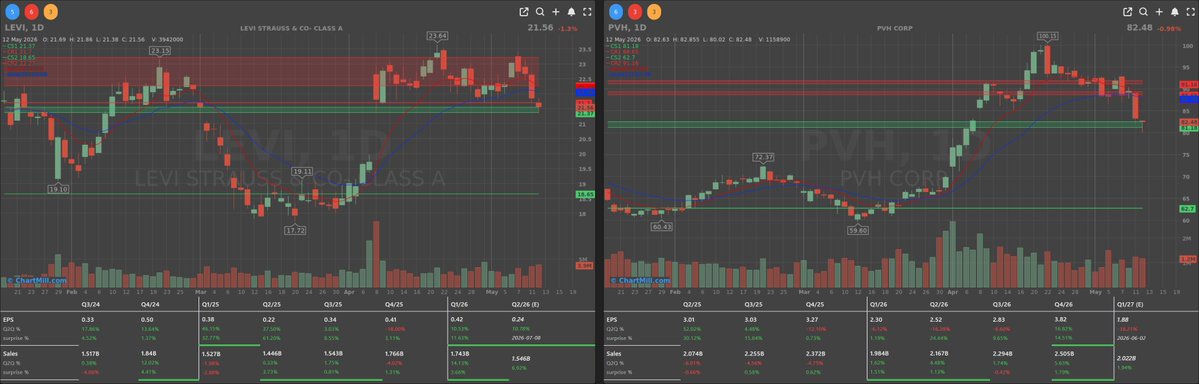Click plus icon on PVH chart

pos(1159,11)
